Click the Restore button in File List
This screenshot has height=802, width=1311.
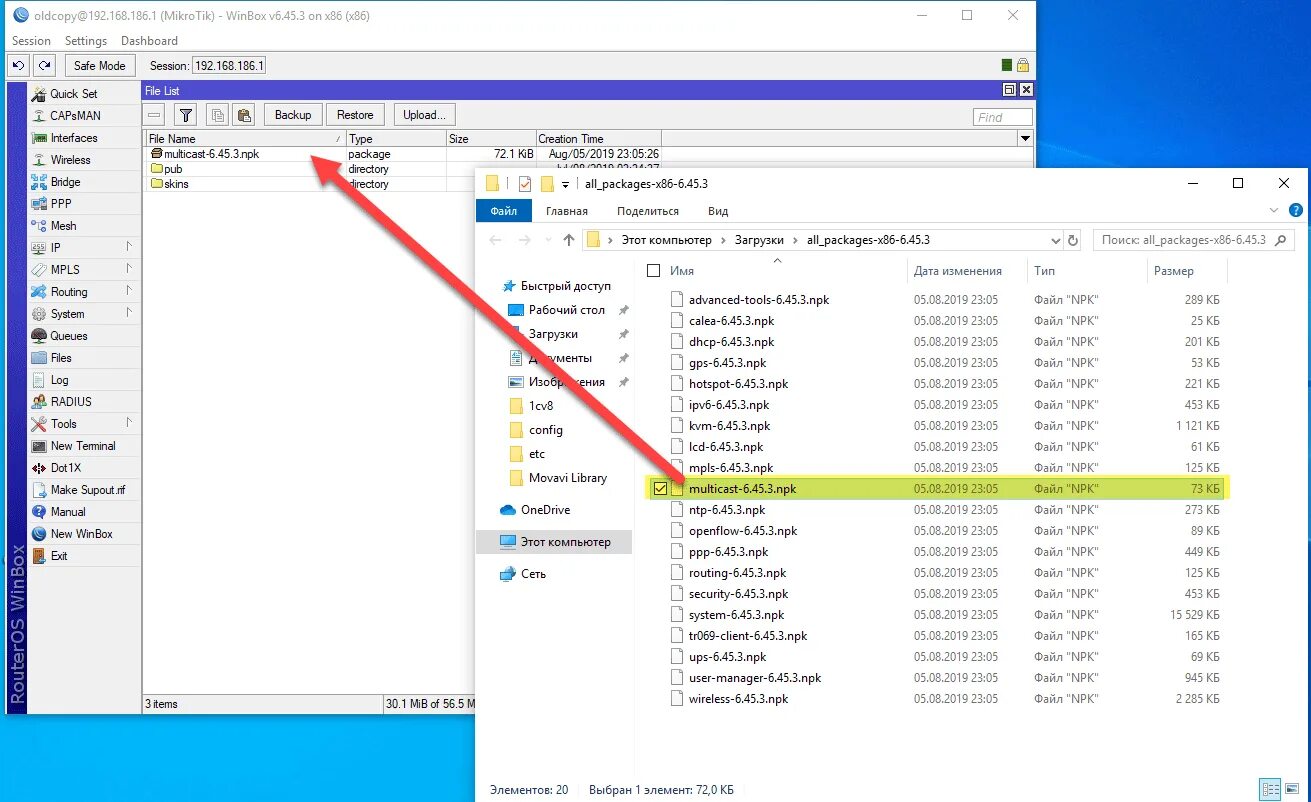(x=355, y=115)
